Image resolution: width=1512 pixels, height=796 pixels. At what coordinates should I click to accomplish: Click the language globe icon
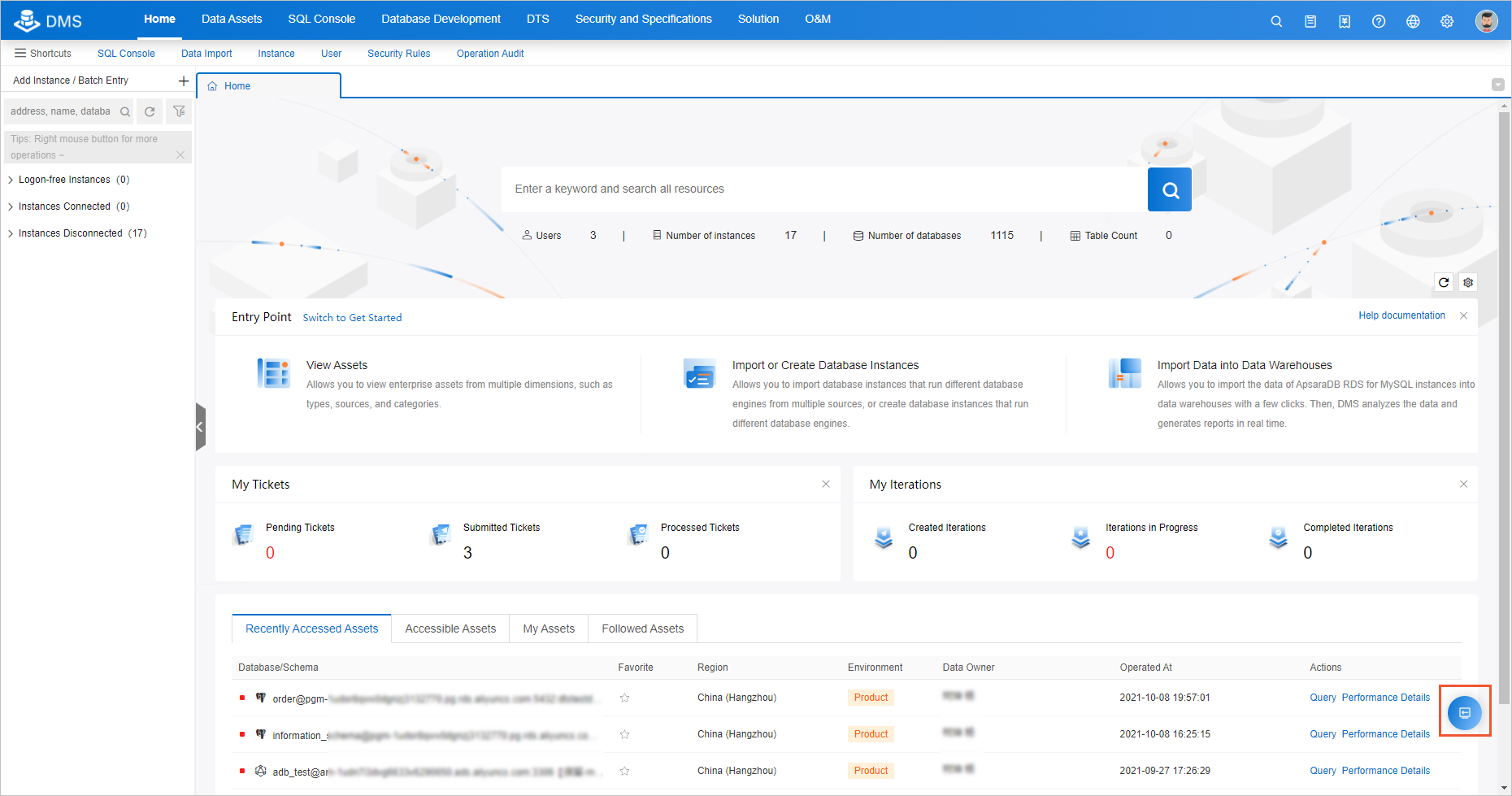point(1413,21)
